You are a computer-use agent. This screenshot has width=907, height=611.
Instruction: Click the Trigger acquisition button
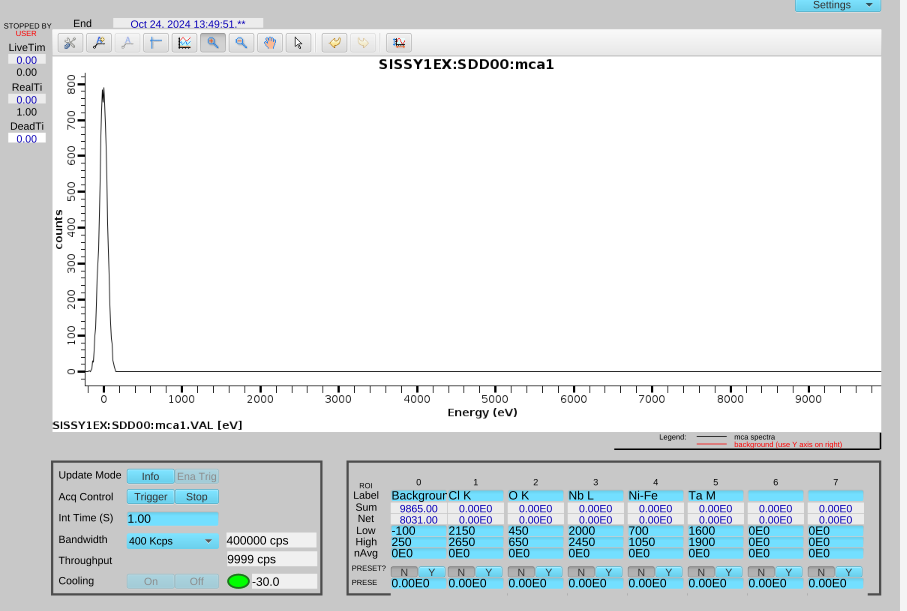tap(150, 496)
